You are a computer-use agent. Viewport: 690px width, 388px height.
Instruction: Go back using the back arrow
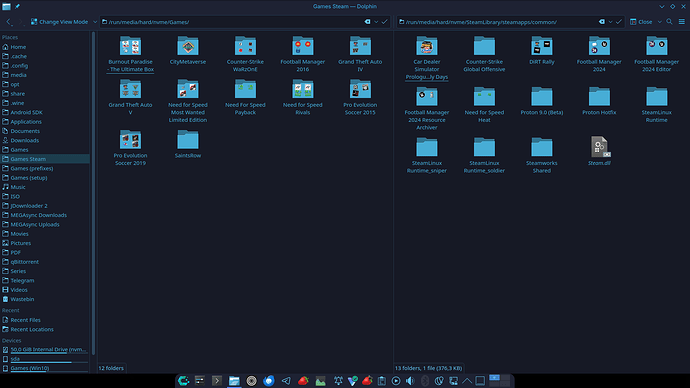[9, 22]
